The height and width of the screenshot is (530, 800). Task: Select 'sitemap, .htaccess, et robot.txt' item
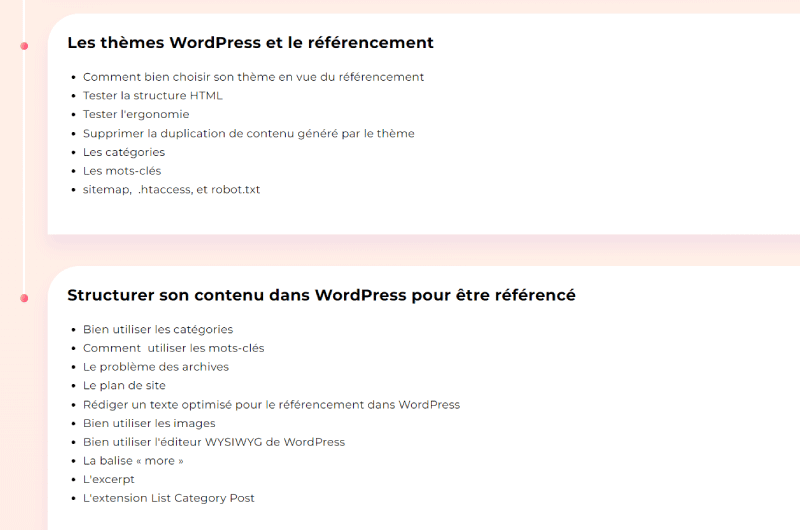click(x=171, y=190)
